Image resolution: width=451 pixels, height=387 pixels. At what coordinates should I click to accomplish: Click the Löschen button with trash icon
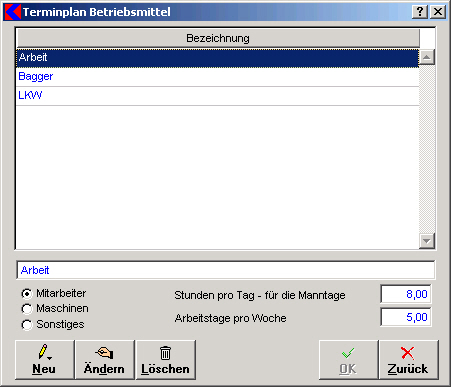point(165,360)
